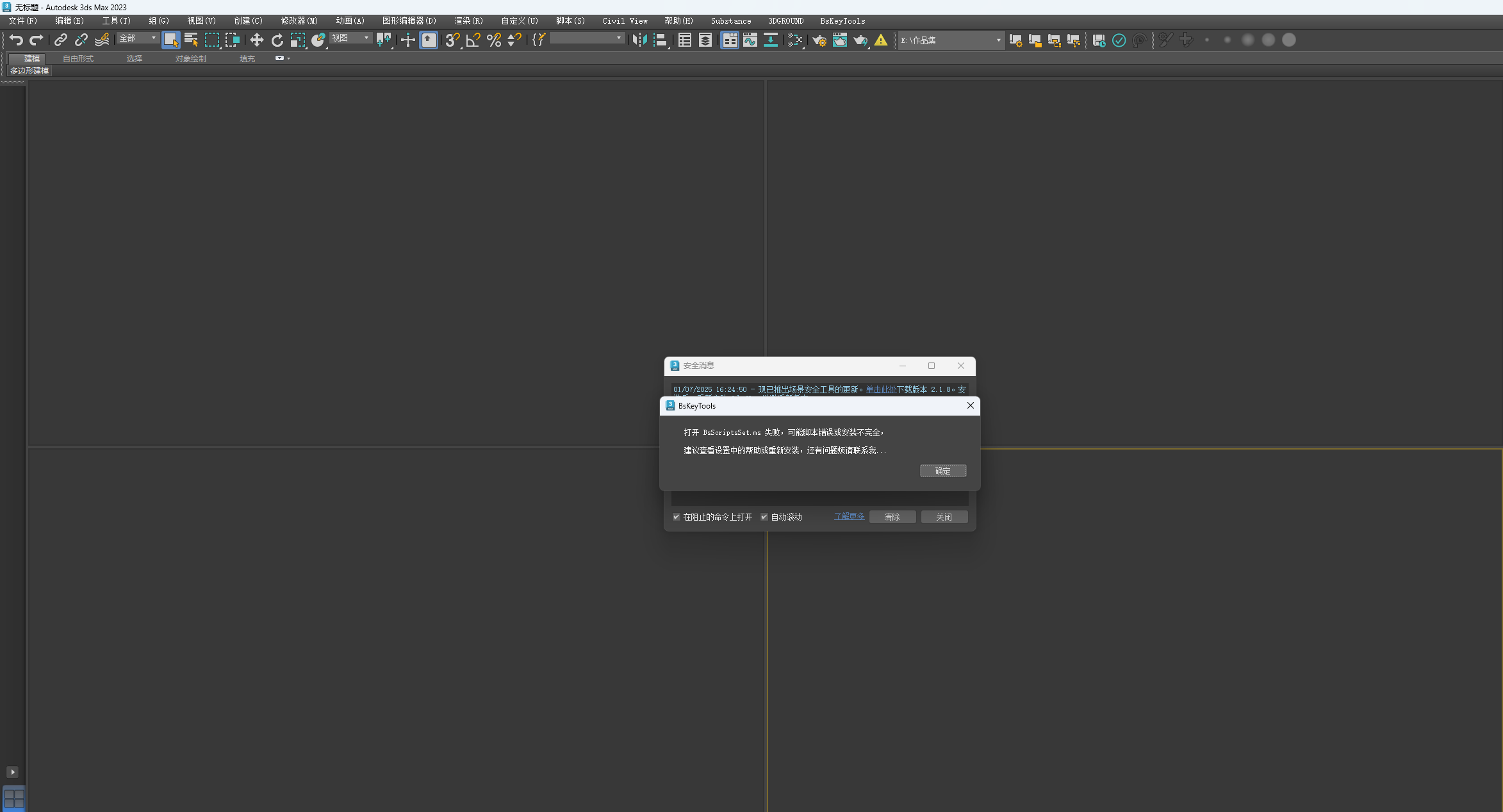Screen dimensions: 1503x812
Task: Click the Undo arrow icon
Action: coord(16,40)
